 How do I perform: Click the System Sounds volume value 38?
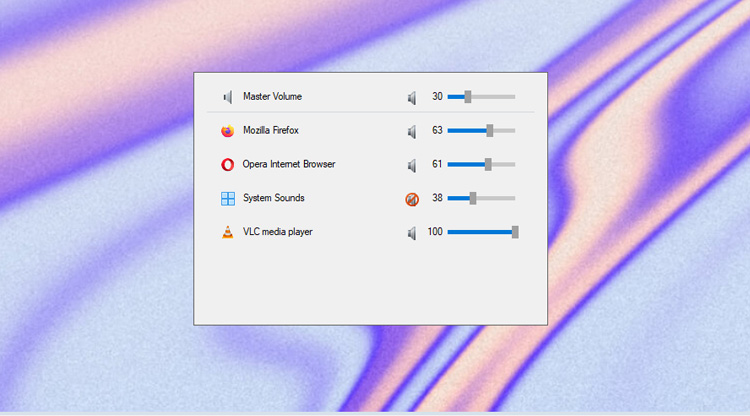click(x=437, y=198)
